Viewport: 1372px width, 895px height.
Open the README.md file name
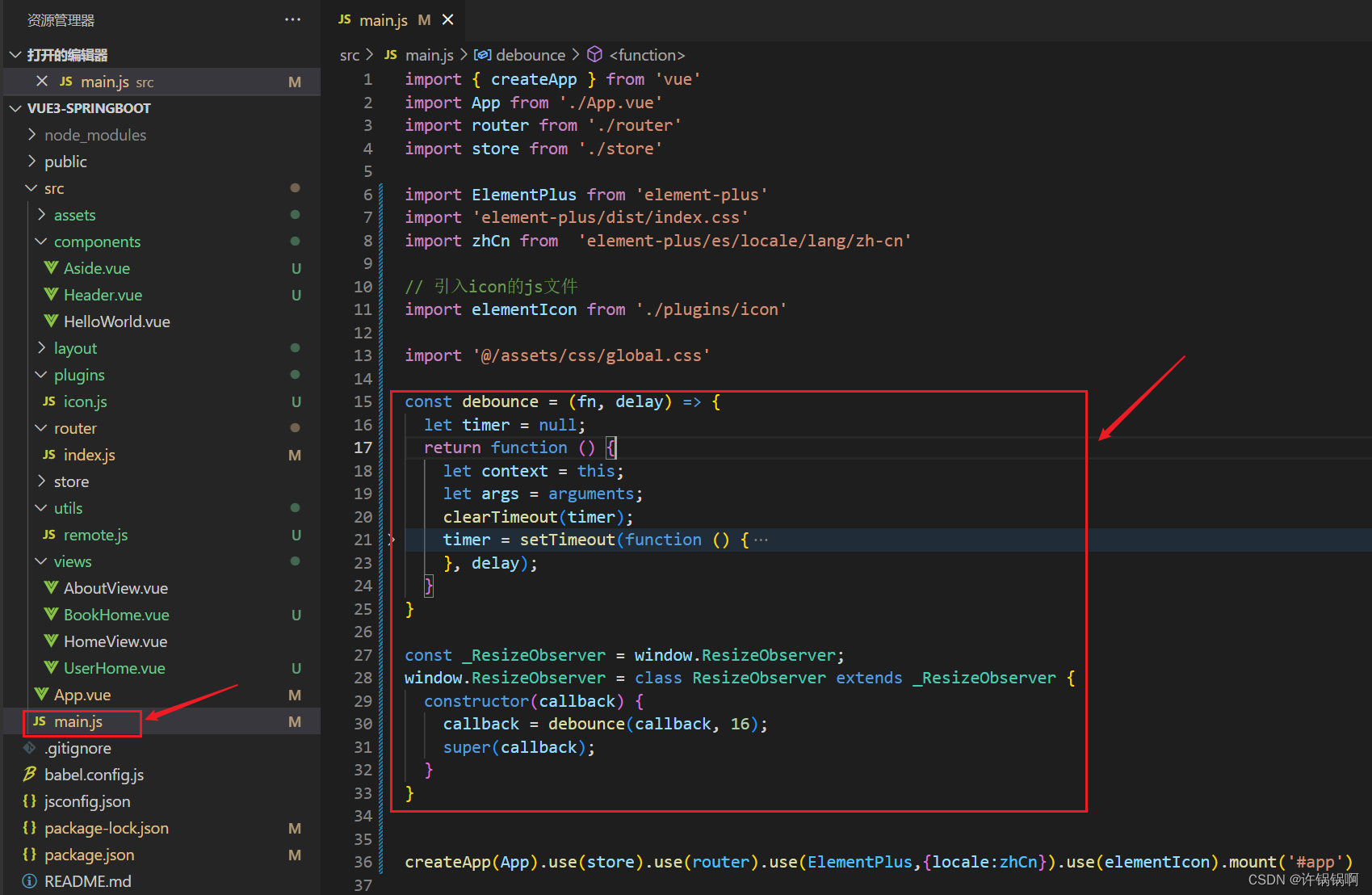click(x=88, y=881)
